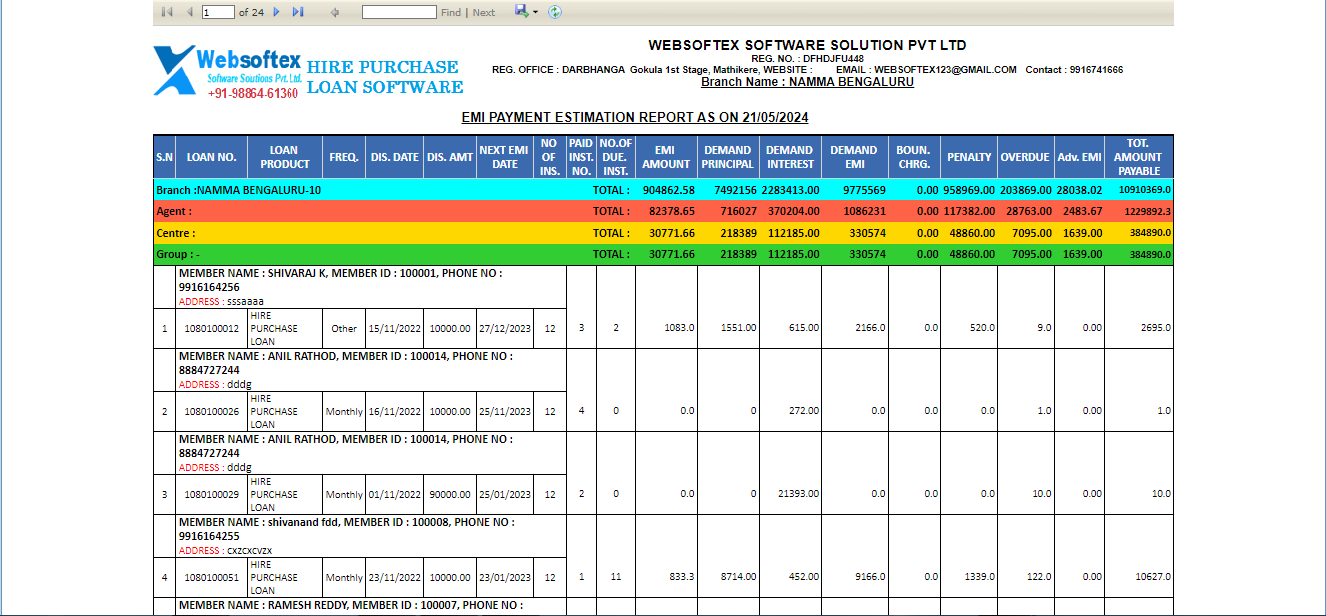Click the back to parent report arrow
This screenshot has height=616, width=1326.
[x=335, y=12]
